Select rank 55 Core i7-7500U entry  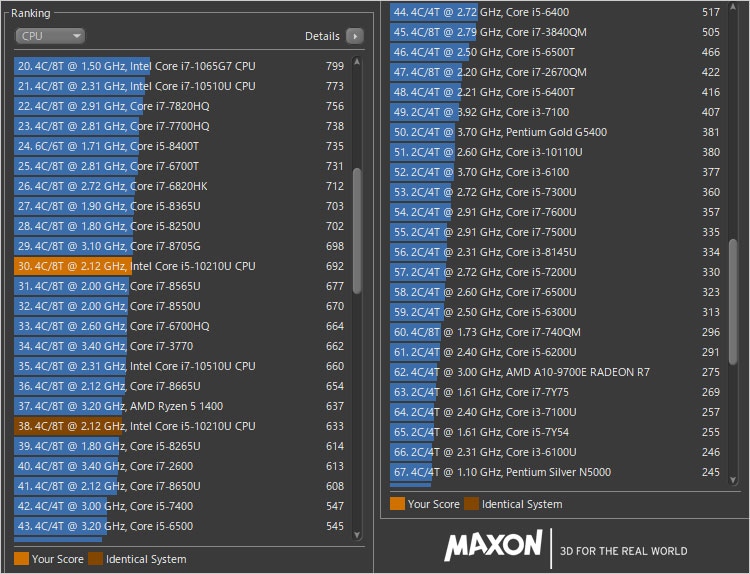pos(556,232)
